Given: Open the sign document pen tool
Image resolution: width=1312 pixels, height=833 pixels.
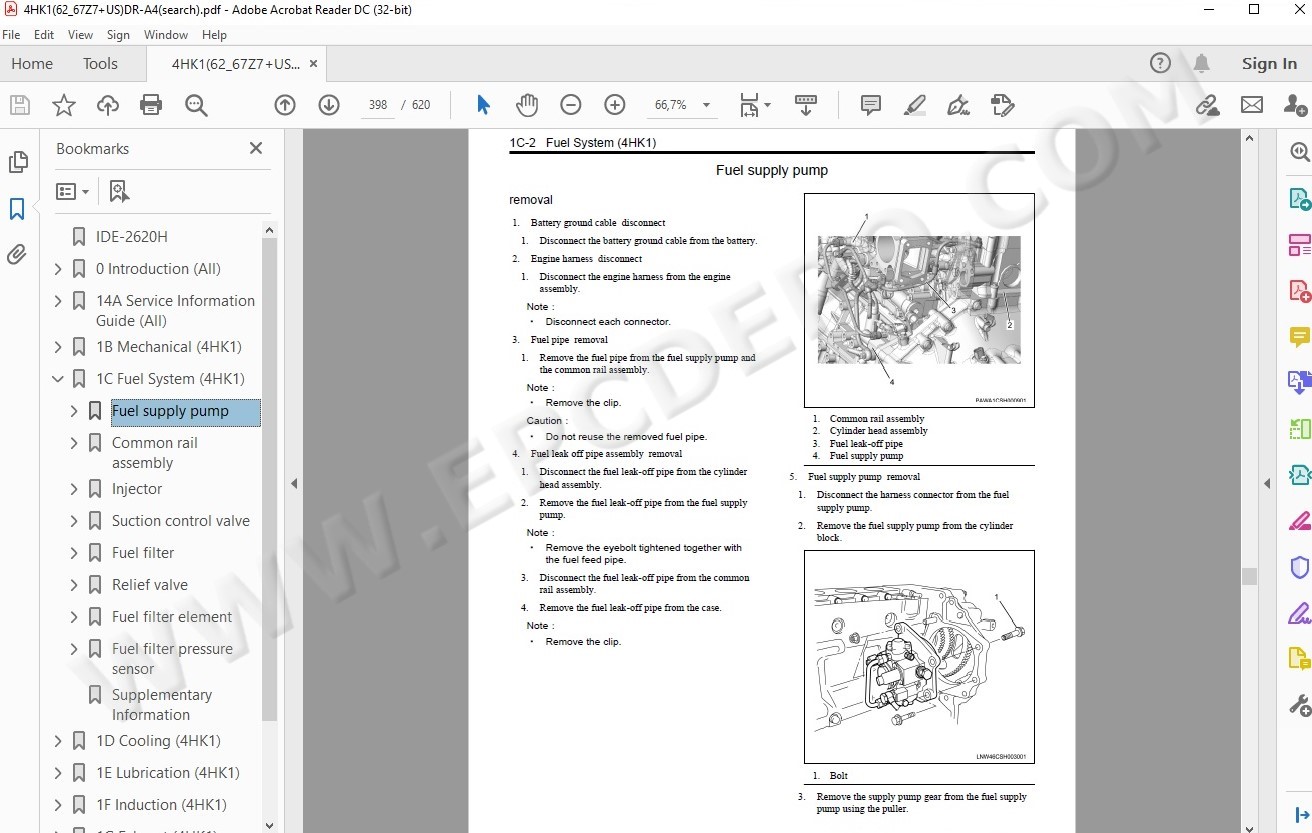Looking at the screenshot, I should tap(958, 105).
